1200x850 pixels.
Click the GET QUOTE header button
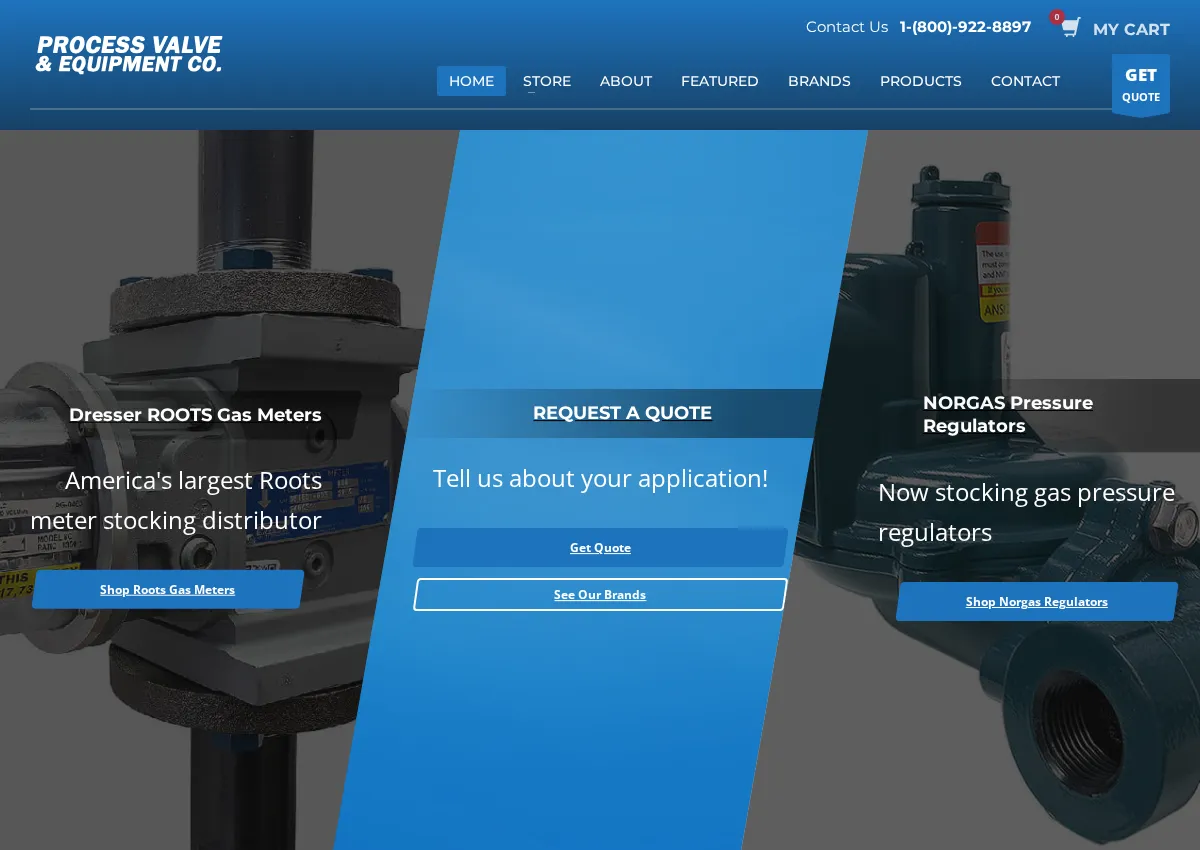point(1141,85)
